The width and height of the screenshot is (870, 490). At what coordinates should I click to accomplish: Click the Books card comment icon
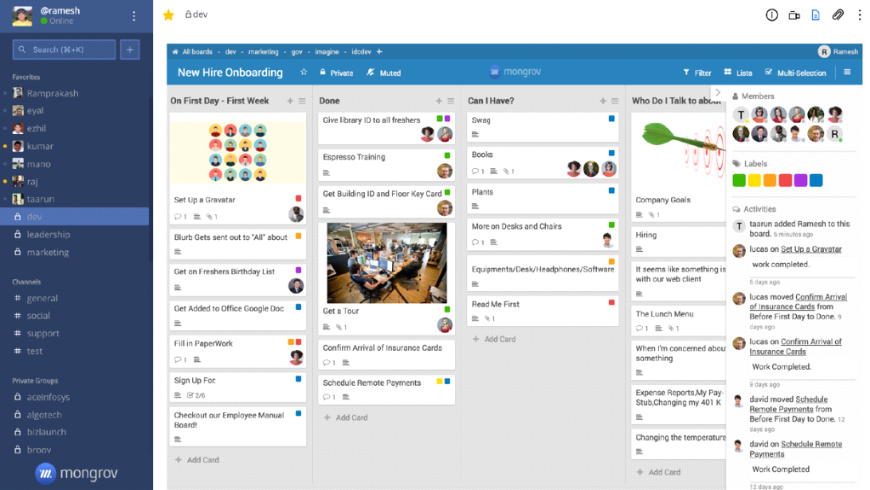(x=478, y=171)
